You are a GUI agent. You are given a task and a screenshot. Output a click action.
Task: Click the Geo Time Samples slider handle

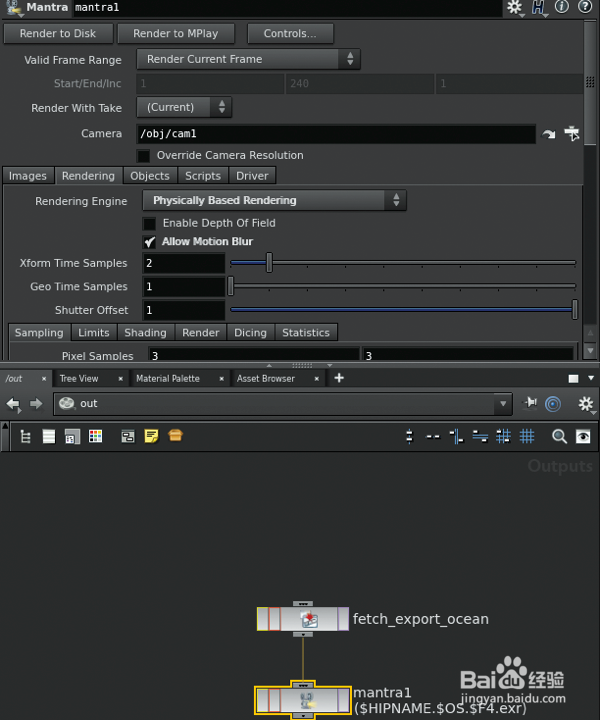point(231,286)
